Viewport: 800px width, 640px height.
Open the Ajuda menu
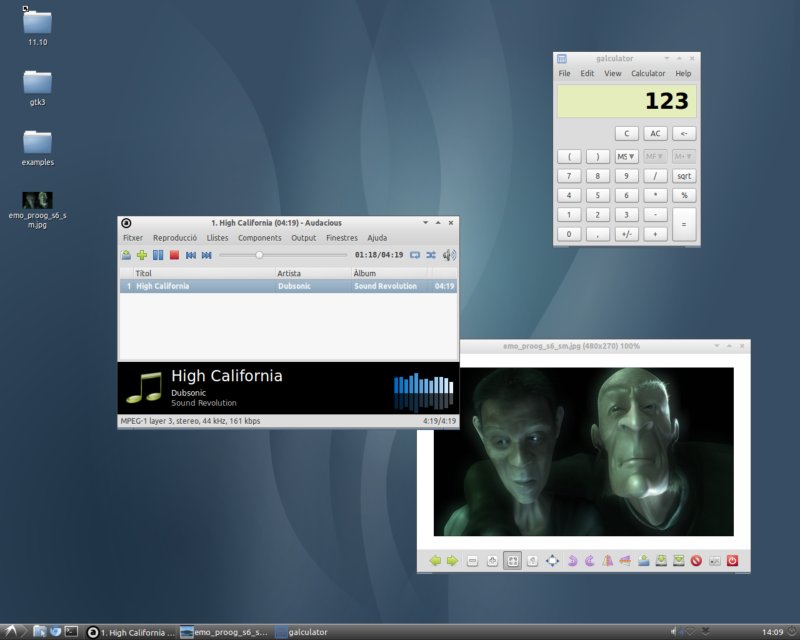(377, 238)
